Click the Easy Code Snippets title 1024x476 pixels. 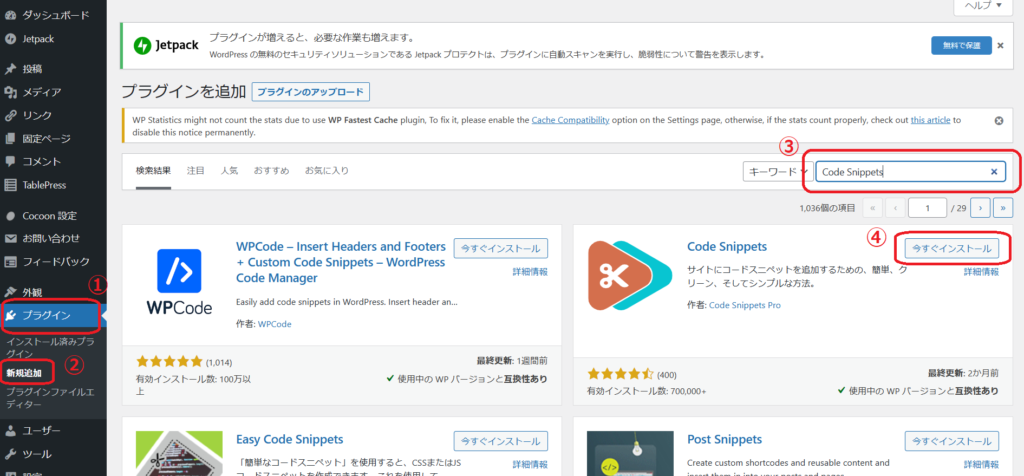(289, 439)
